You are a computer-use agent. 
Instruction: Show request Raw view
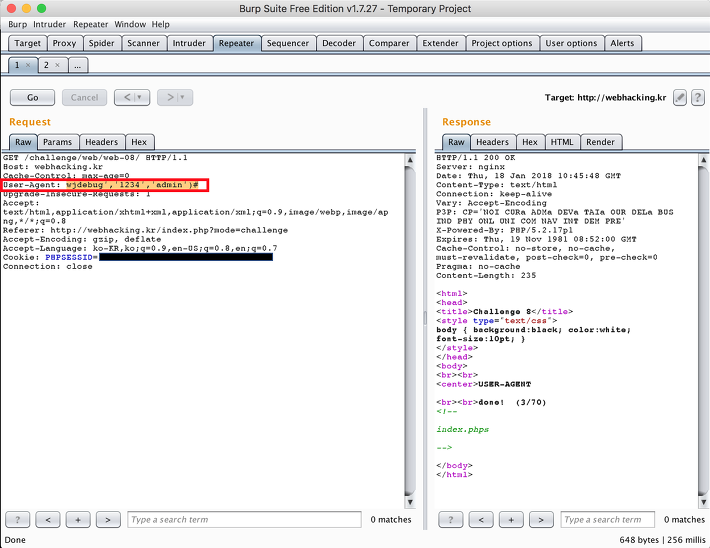click(x=23, y=142)
